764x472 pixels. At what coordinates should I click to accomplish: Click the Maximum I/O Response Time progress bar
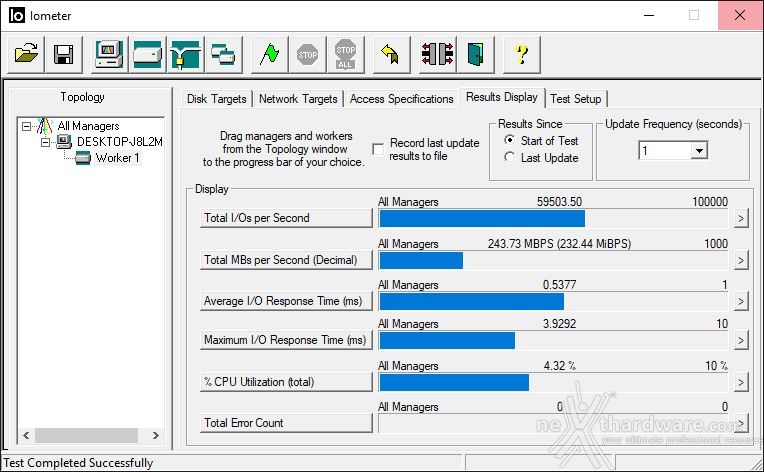(x=554, y=340)
